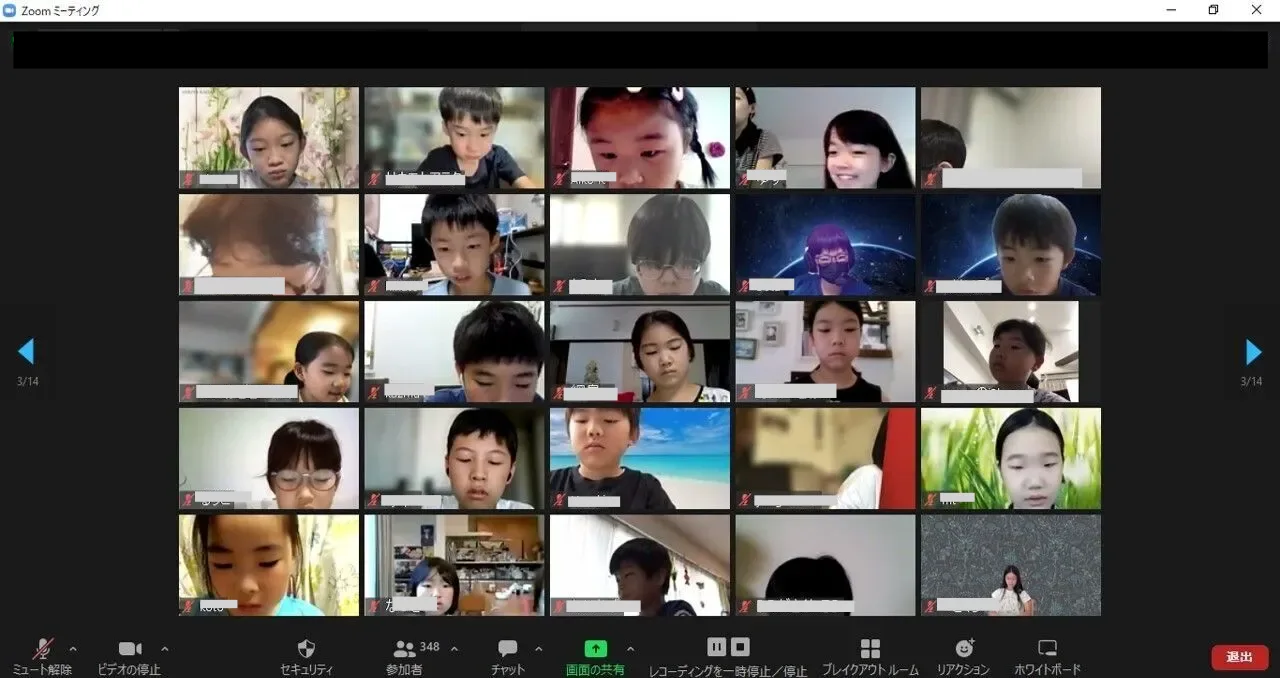Start Share Screen with green icon
The image size is (1280, 678).
(x=595, y=648)
